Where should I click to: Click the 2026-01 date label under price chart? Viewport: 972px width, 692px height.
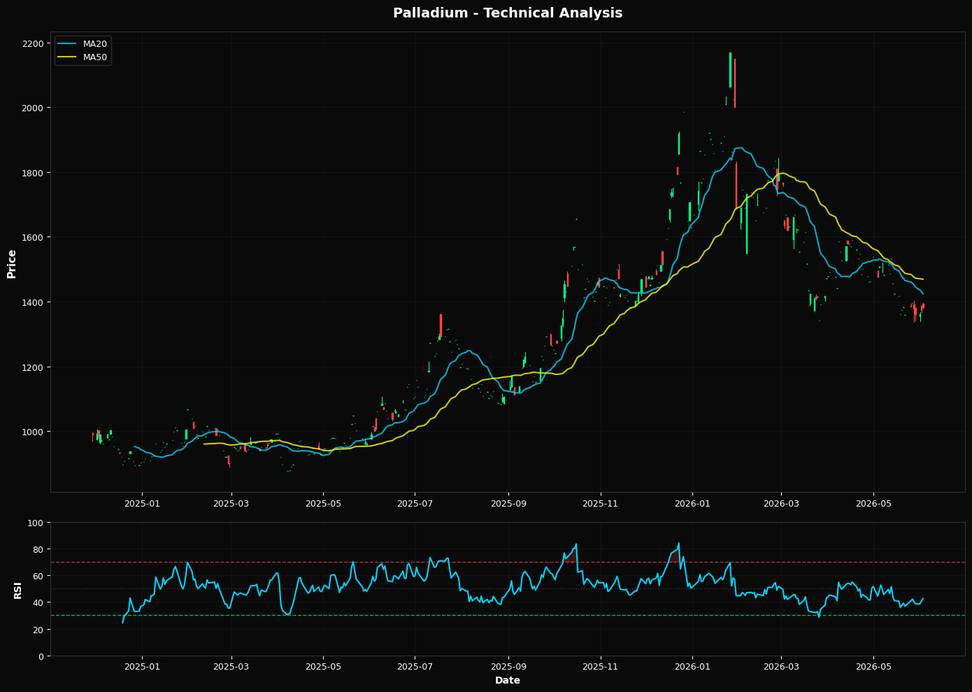tap(692, 503)
